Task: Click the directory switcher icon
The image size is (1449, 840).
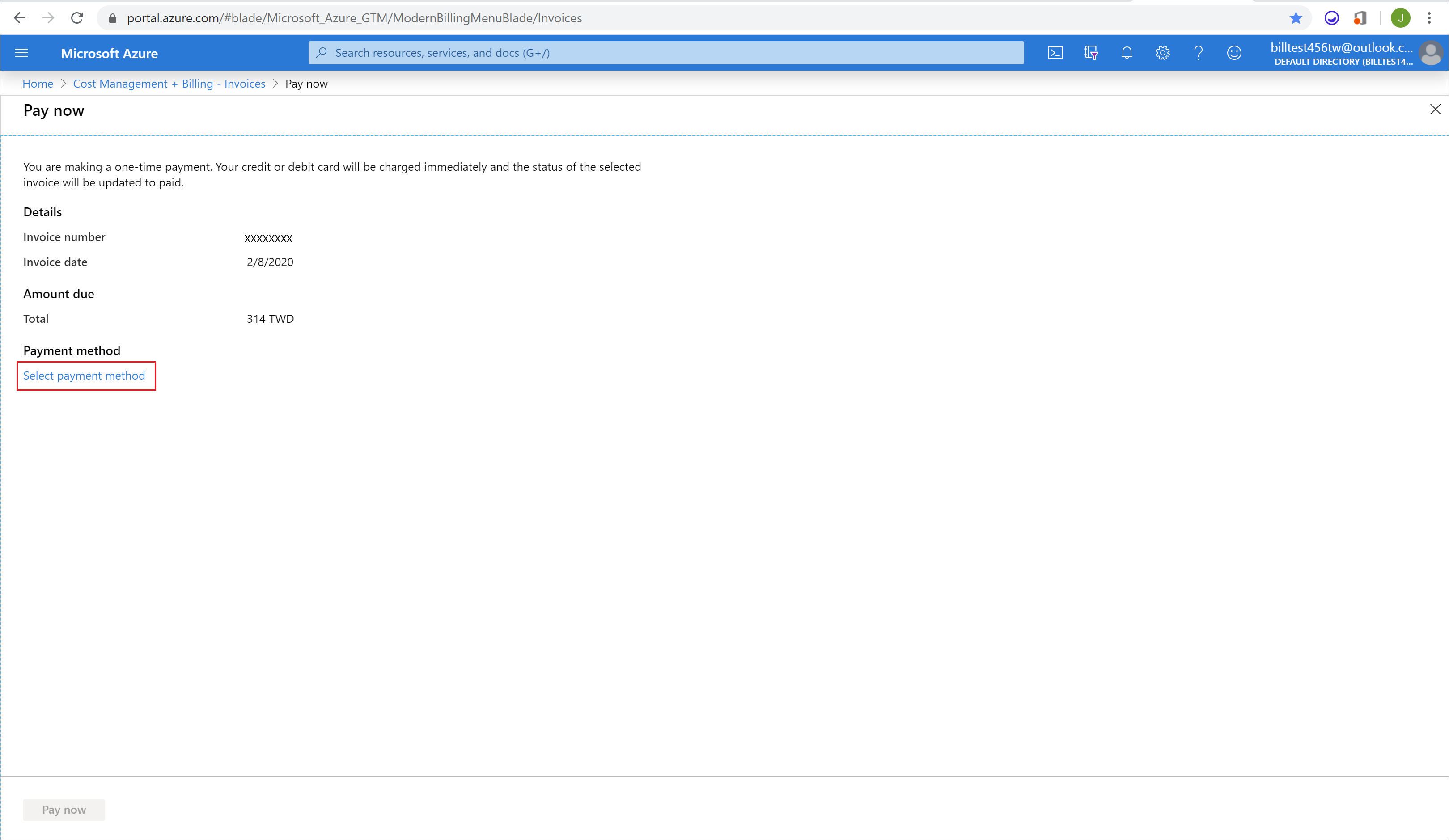Action: 1092,52
